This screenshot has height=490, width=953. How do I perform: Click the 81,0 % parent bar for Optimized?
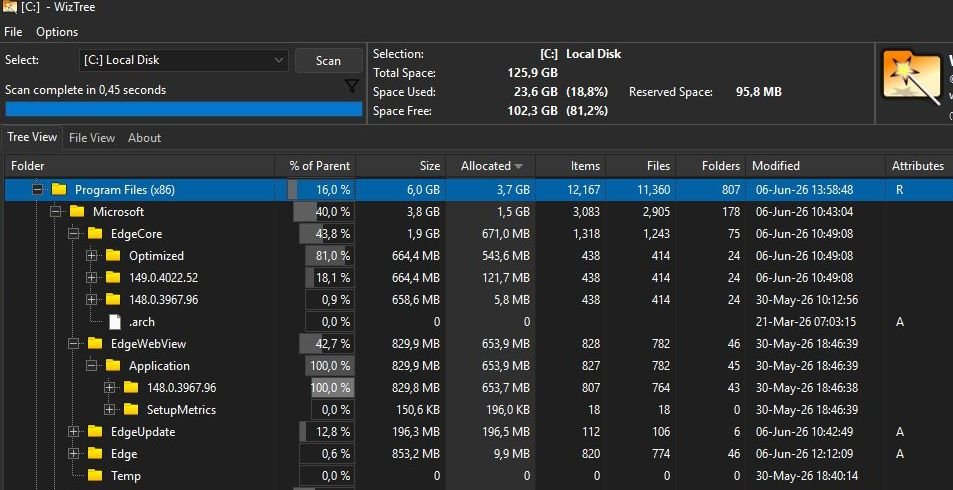tap(330, 255)
